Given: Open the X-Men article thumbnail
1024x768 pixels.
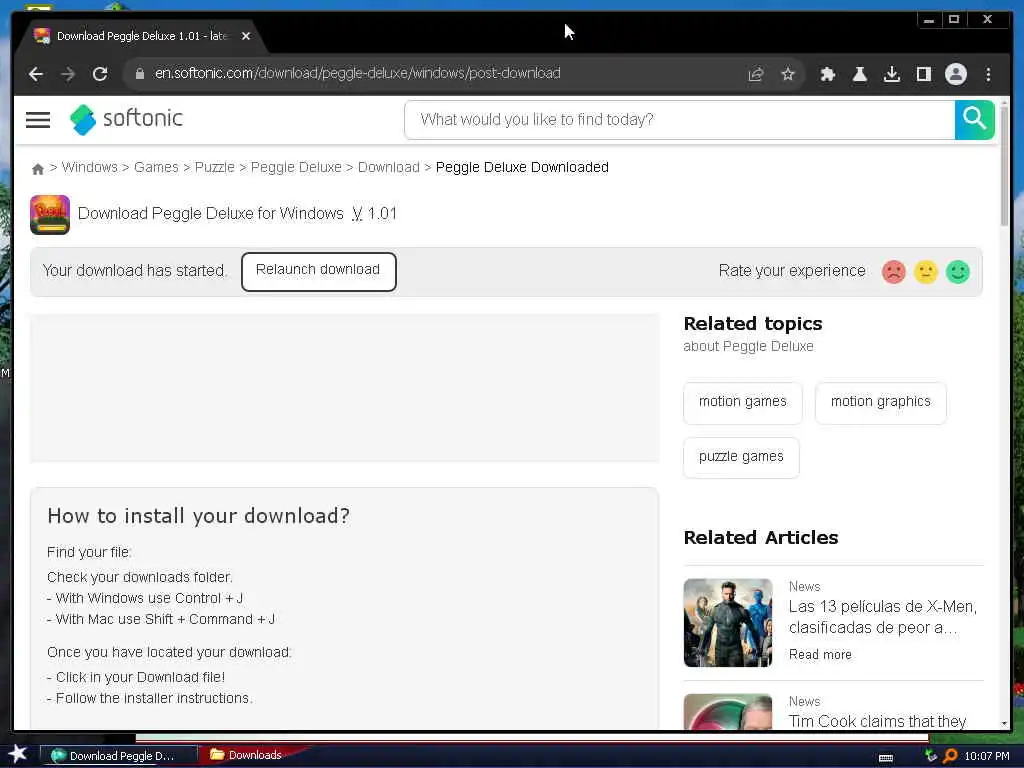Looking at the screenshot, I should click(728, 622).
